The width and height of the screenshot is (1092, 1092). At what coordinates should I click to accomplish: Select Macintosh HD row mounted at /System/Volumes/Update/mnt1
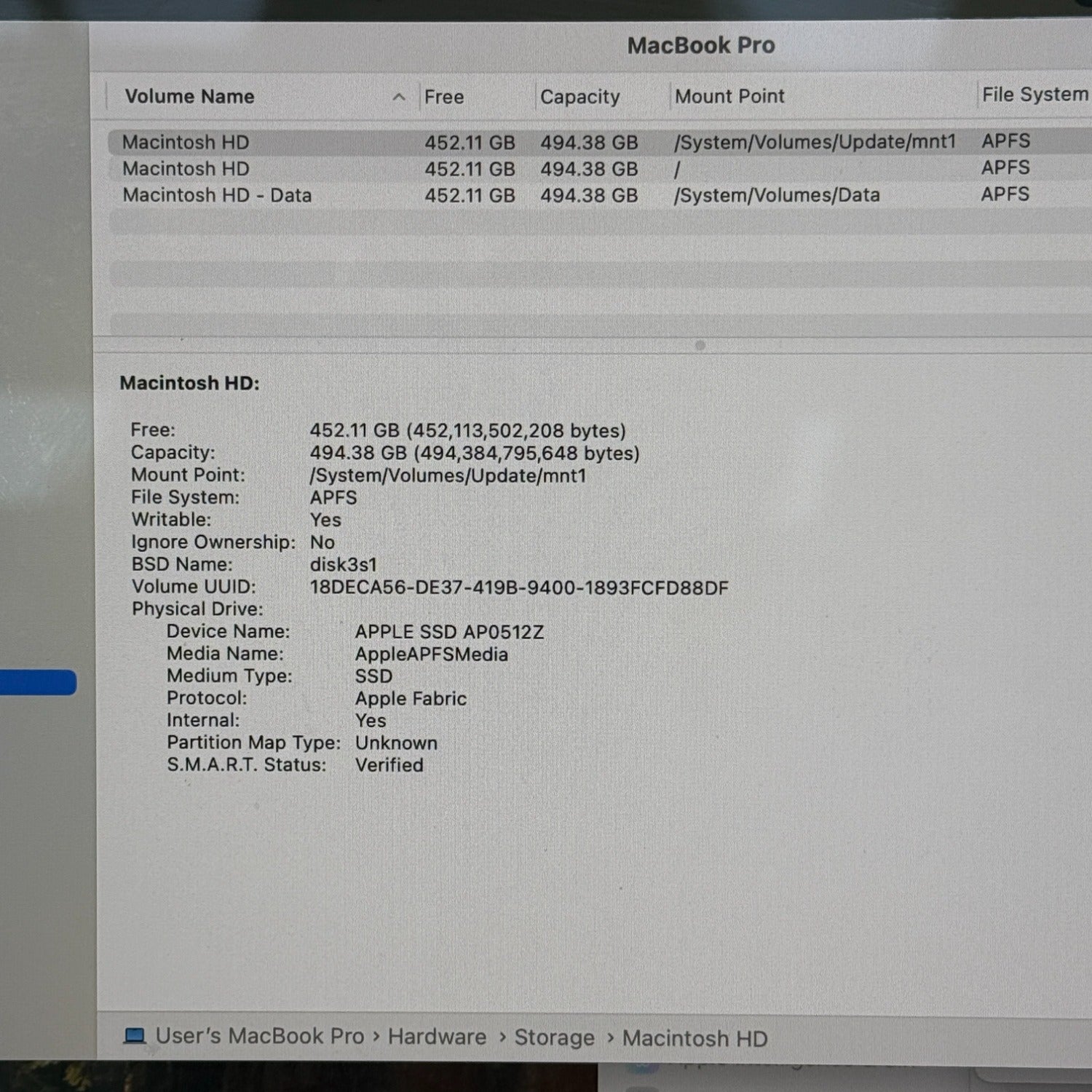click(600, 142)
